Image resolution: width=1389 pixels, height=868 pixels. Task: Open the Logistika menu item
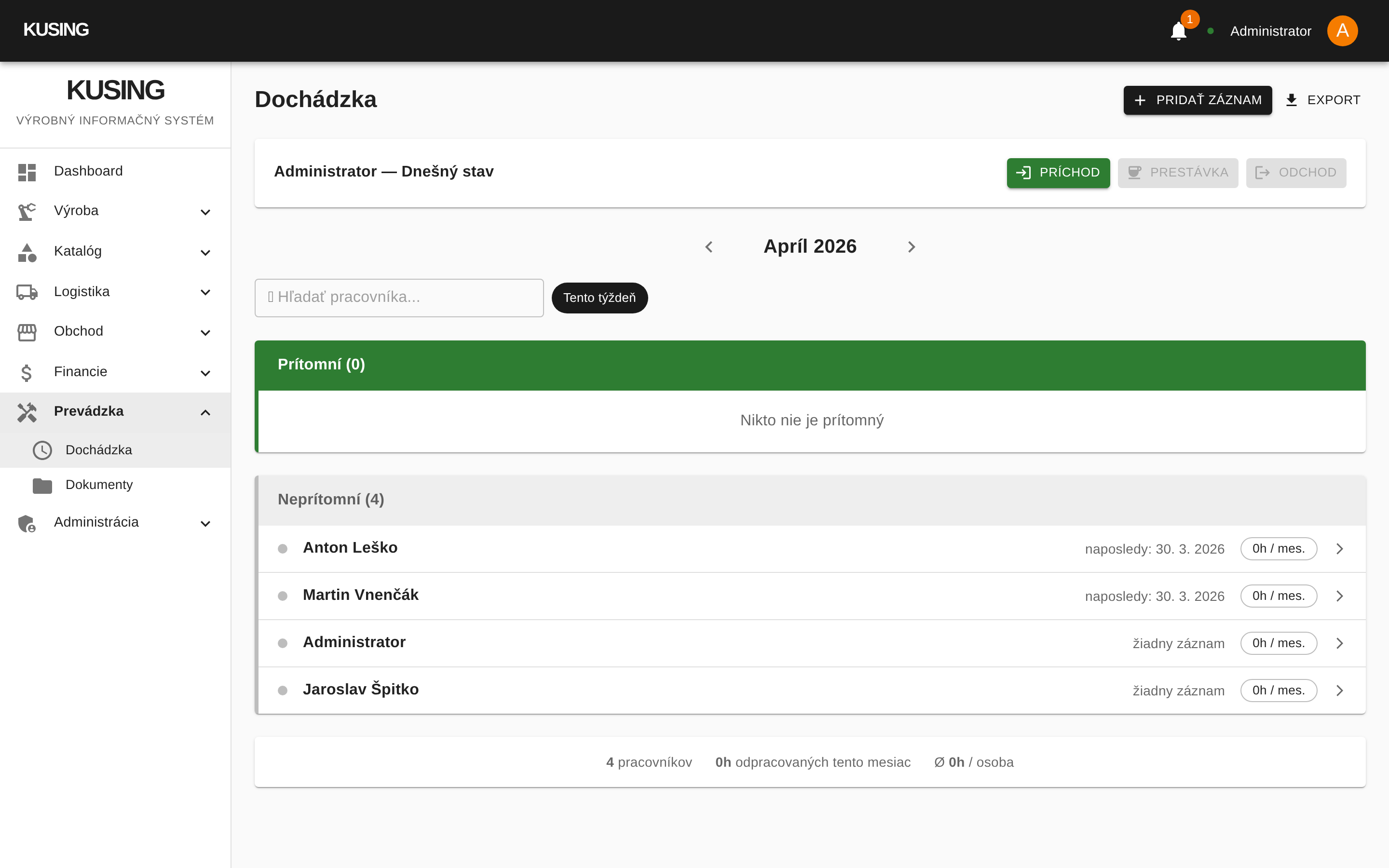[x=115, y=292]
